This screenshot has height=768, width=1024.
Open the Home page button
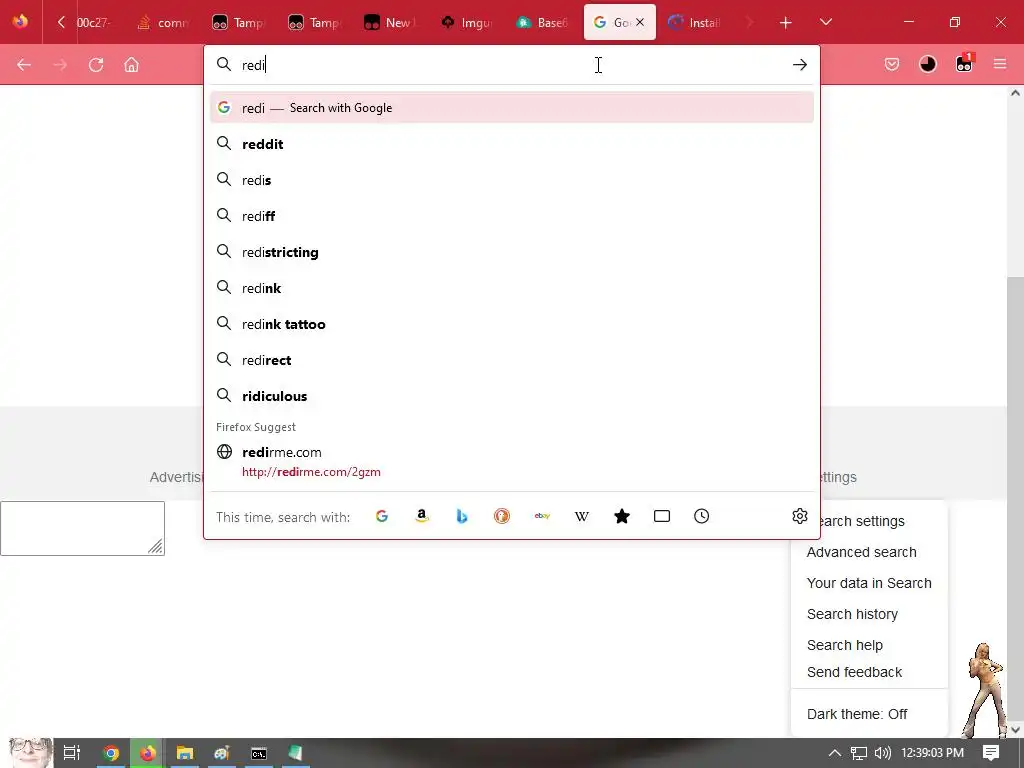131,65
